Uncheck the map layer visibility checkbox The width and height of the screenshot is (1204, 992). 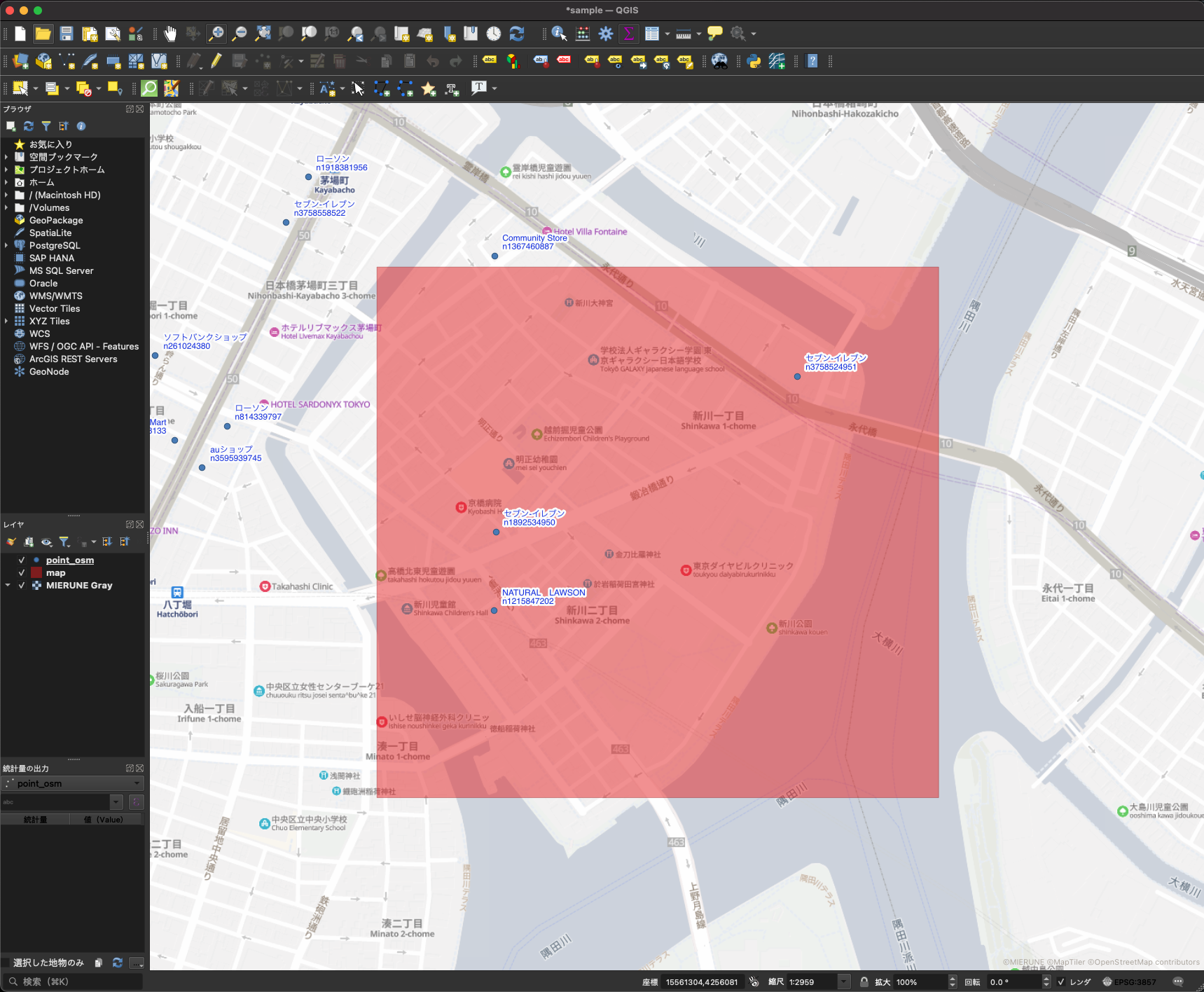point(22,573)
